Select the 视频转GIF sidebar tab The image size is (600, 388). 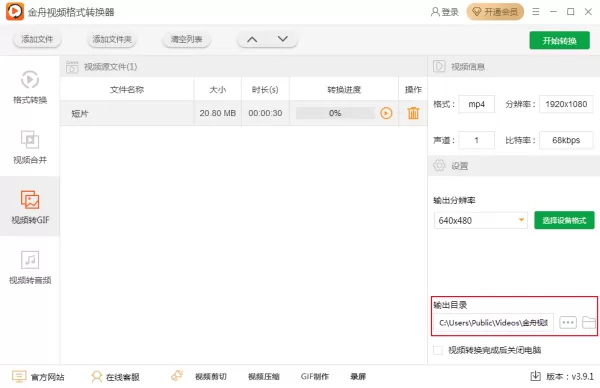(30, 206)
